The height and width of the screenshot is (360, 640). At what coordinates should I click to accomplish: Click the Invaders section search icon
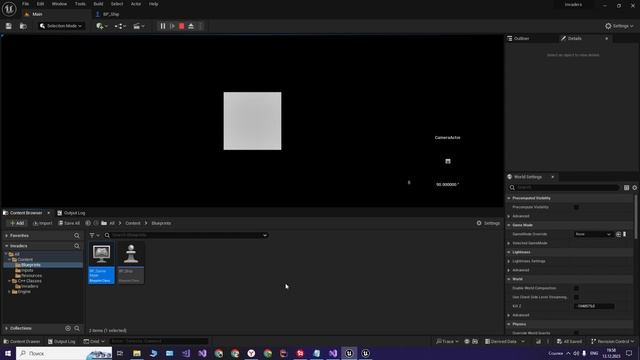point(77,246)
